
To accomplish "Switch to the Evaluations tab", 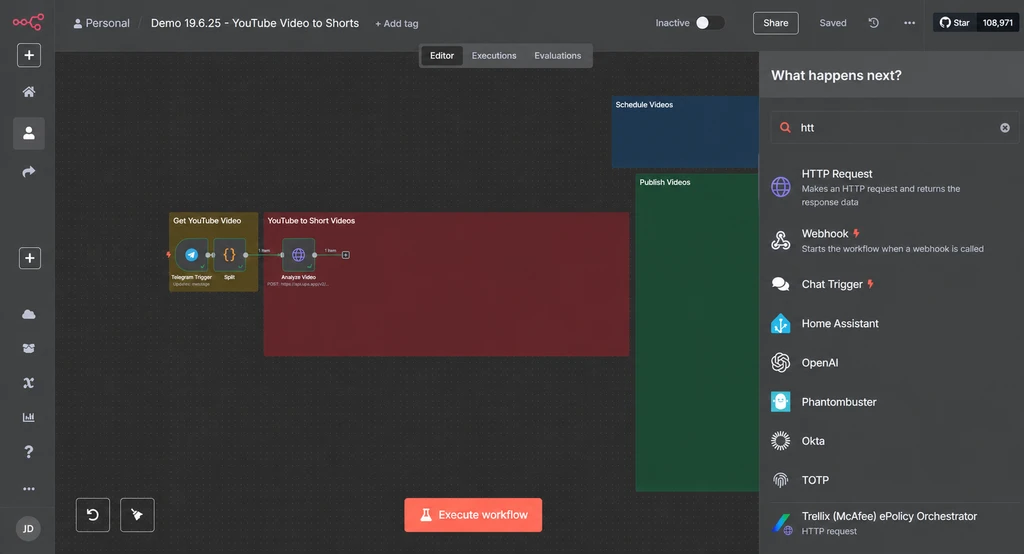I will [557, 56].
